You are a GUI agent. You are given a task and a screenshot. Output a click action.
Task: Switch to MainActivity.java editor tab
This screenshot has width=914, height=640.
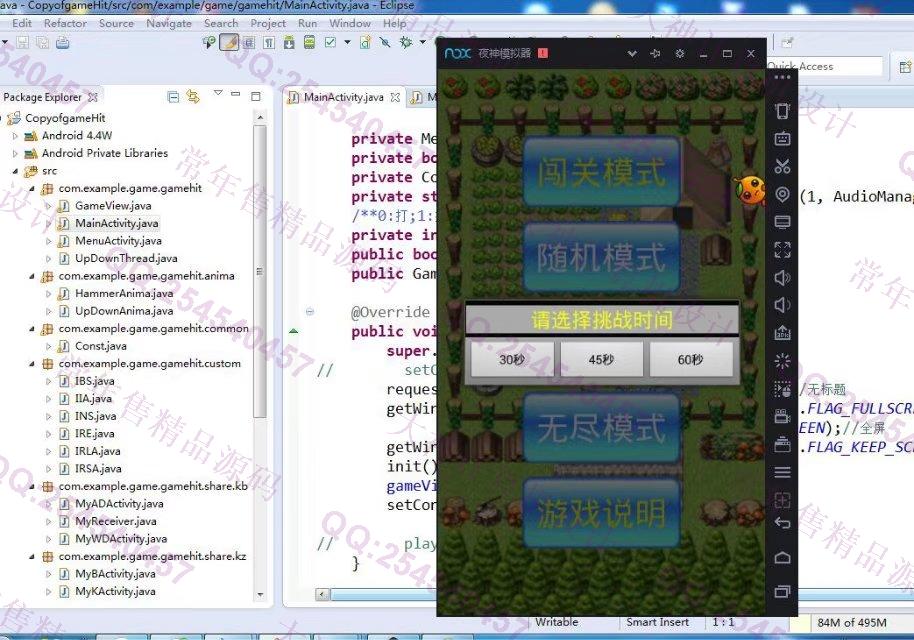(343, 97)
